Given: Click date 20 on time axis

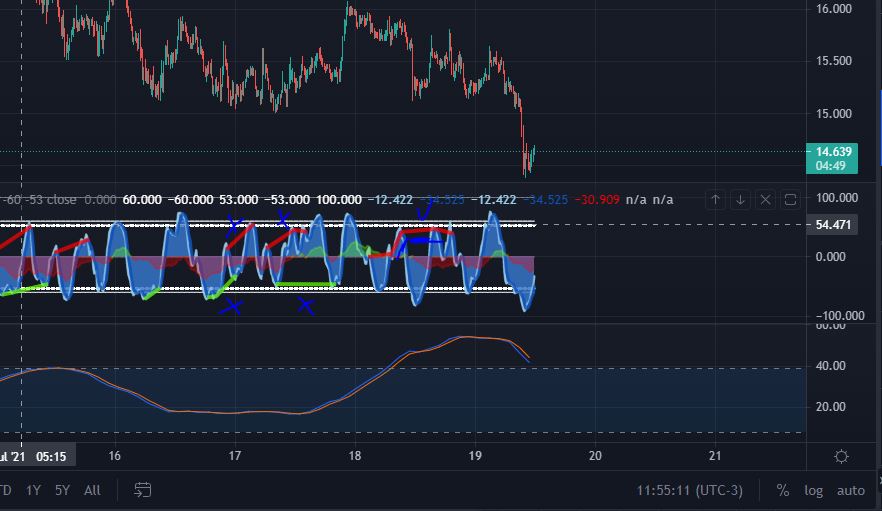Looking at the screenshot, I should (x=595, y=456).
